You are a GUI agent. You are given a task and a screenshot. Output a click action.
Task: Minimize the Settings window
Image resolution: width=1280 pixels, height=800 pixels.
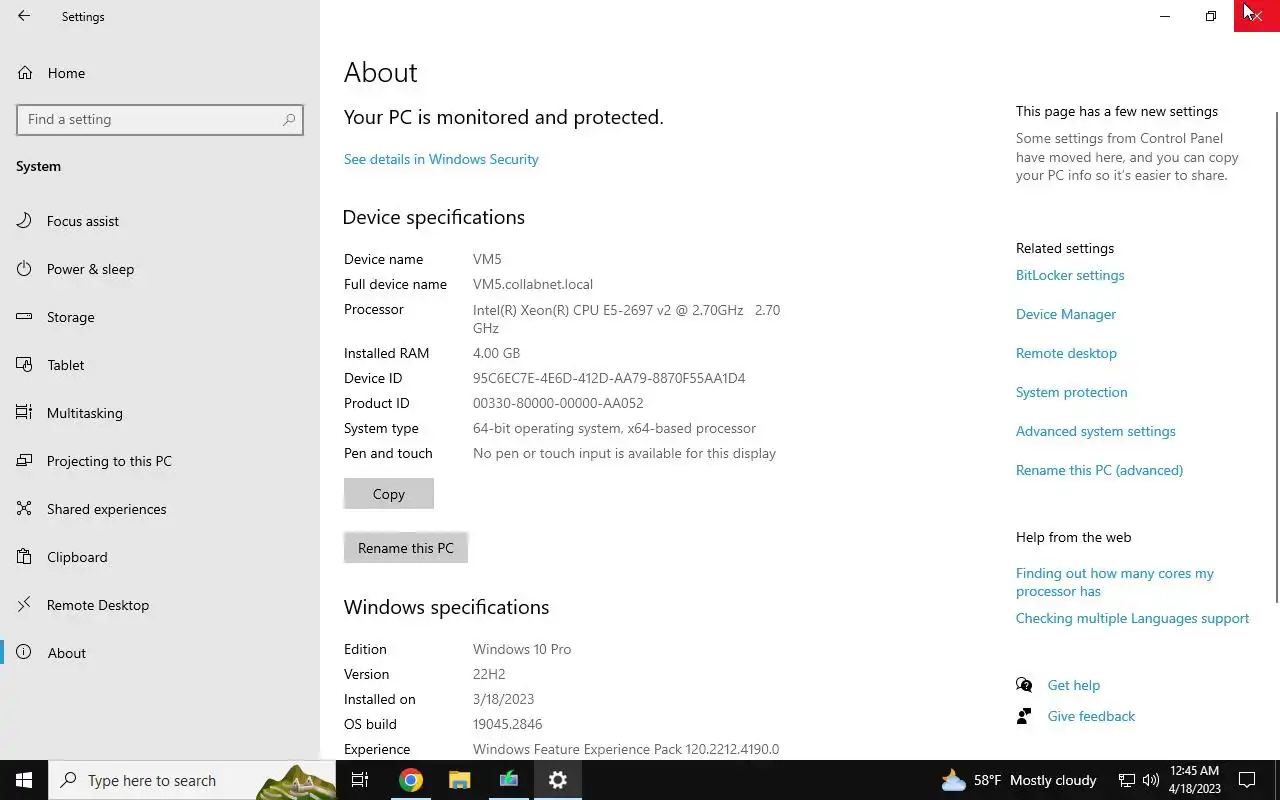(1165, 16)
